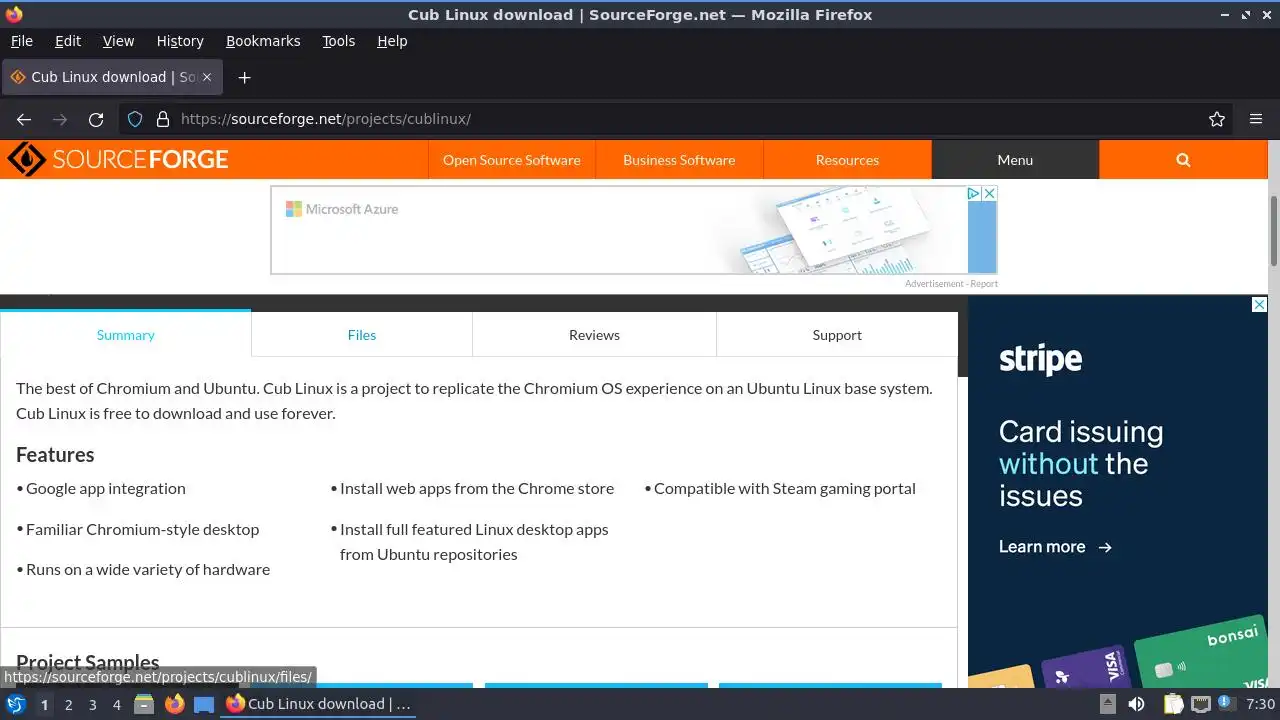Click 'Familiar Chromium-style desktop' bullet
The height and width of the screenshot is (720, 1280).
click(x=142, y=529)
